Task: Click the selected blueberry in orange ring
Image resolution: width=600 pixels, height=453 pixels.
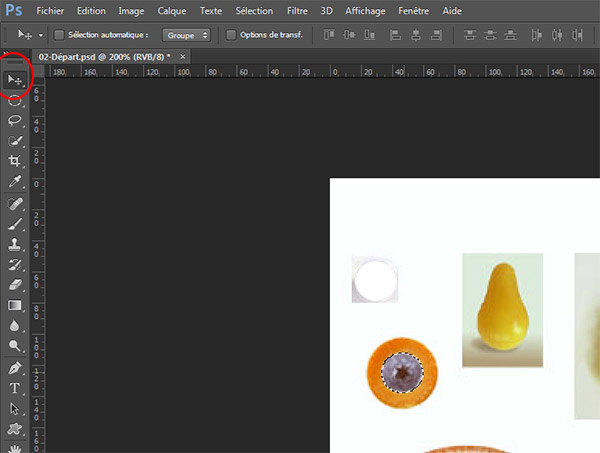Action: 402,373
